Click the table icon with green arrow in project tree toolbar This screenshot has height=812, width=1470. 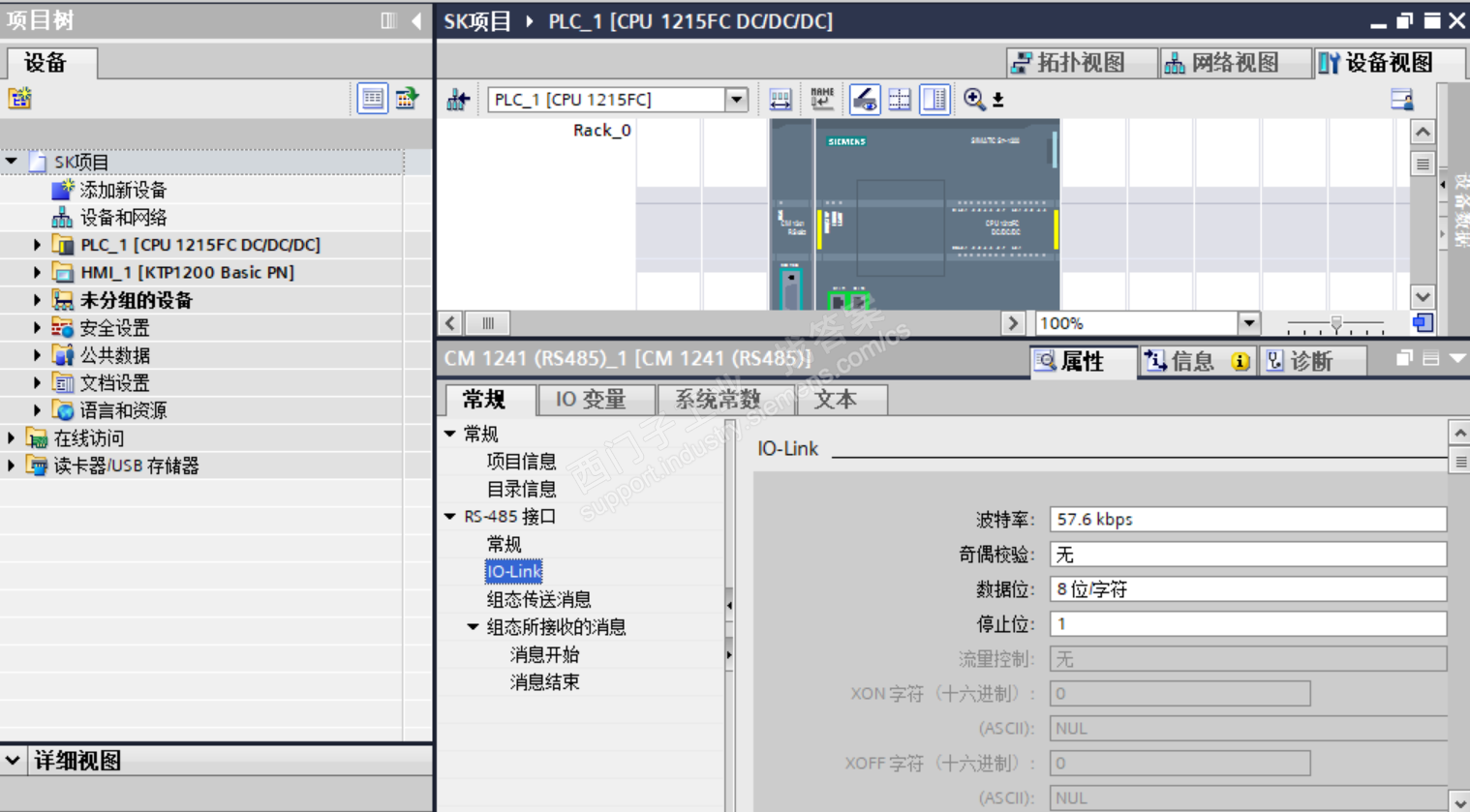pyautogui.click(x=407, y=98)
